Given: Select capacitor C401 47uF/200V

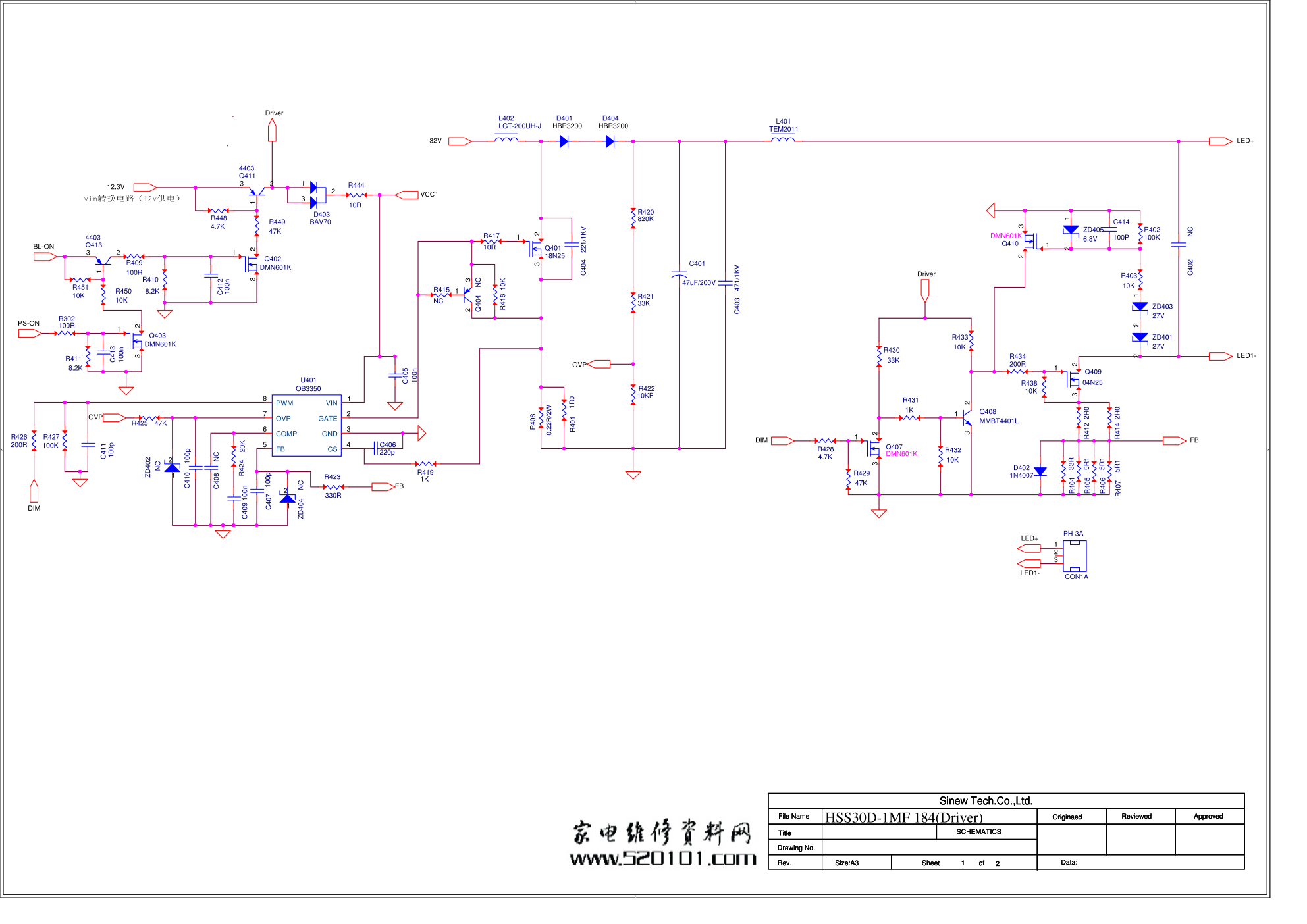Looking at the screenshot, I should tap(679, 274).
